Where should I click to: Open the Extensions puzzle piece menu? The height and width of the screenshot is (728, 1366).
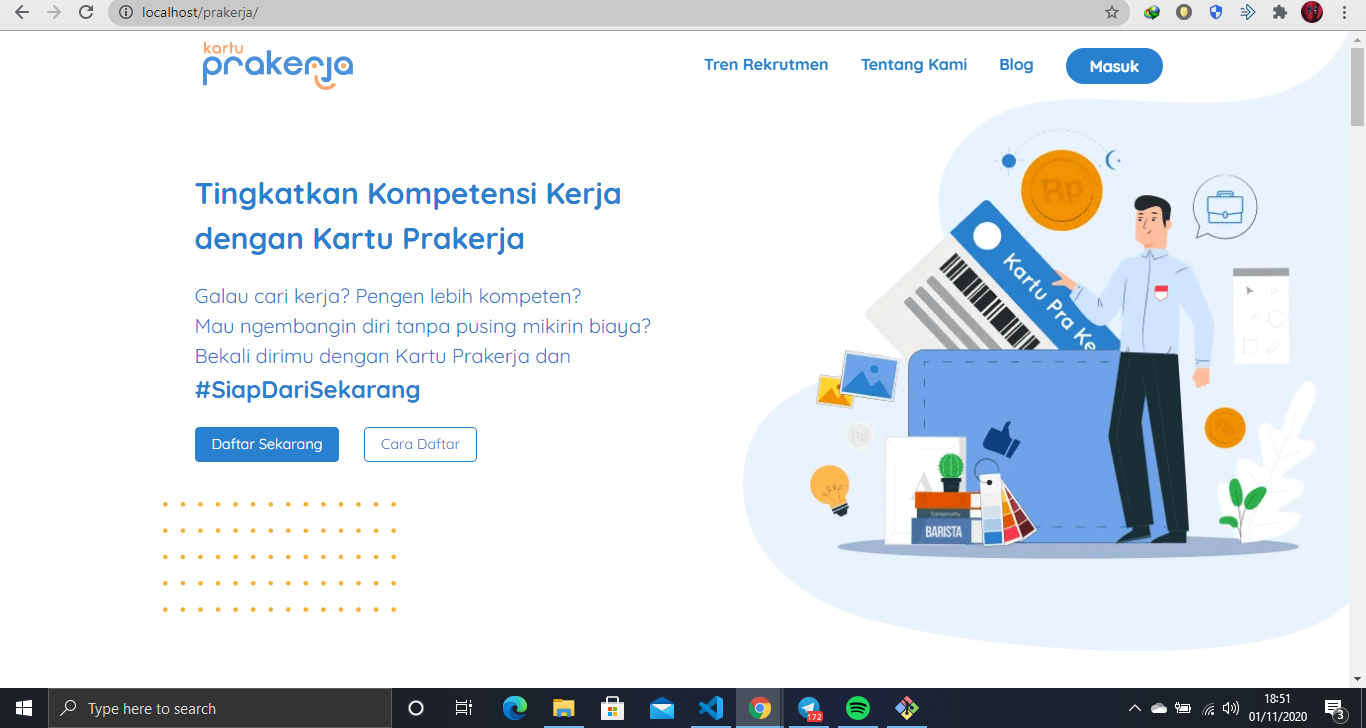tap(1279, 12)
